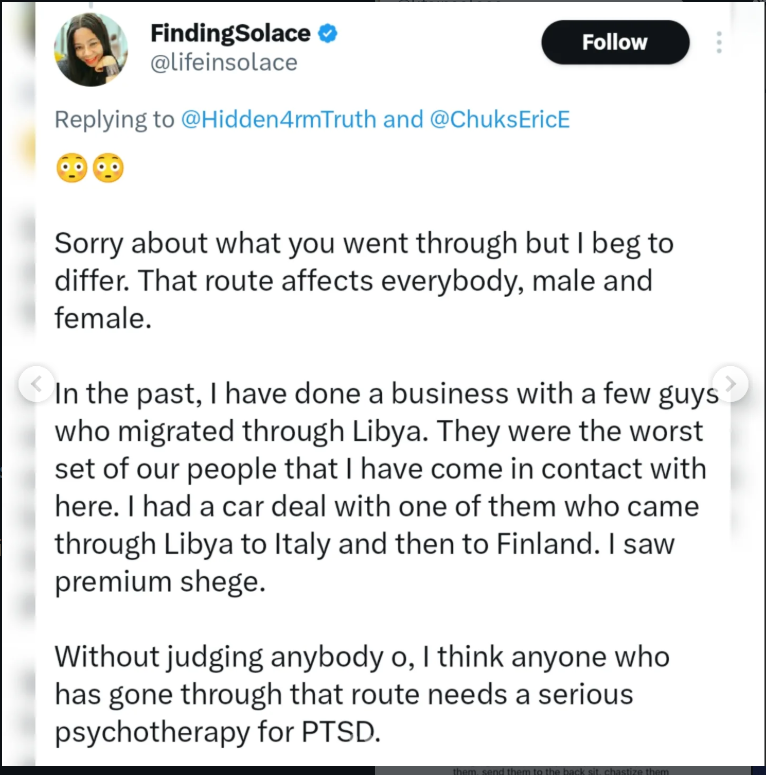The image size is (766, 775).
Task: Go to previous image with left arrow
Action: pos(36,383)
